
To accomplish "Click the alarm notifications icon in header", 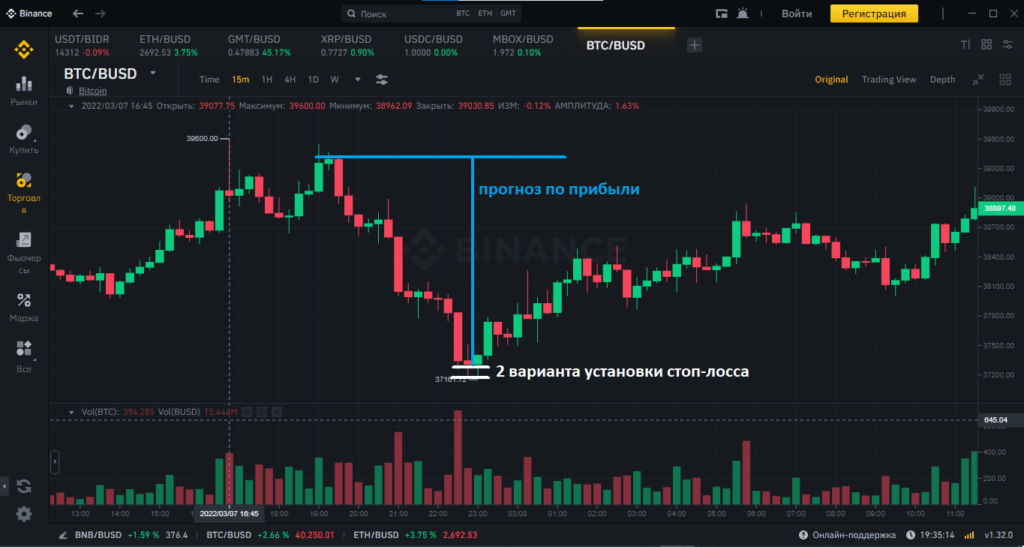I will pos(742,14).
